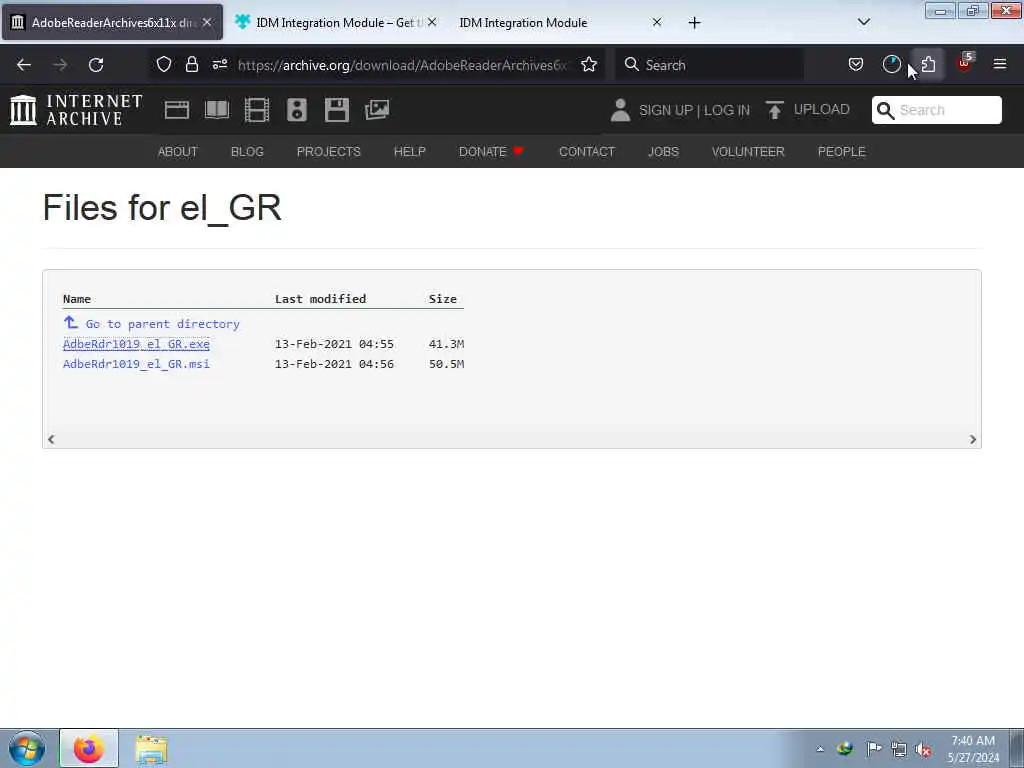Viewport: 1024px width, 768px height.
Task: Switch to IDM Integration Module – Get tab
Action: pos(336,22)
